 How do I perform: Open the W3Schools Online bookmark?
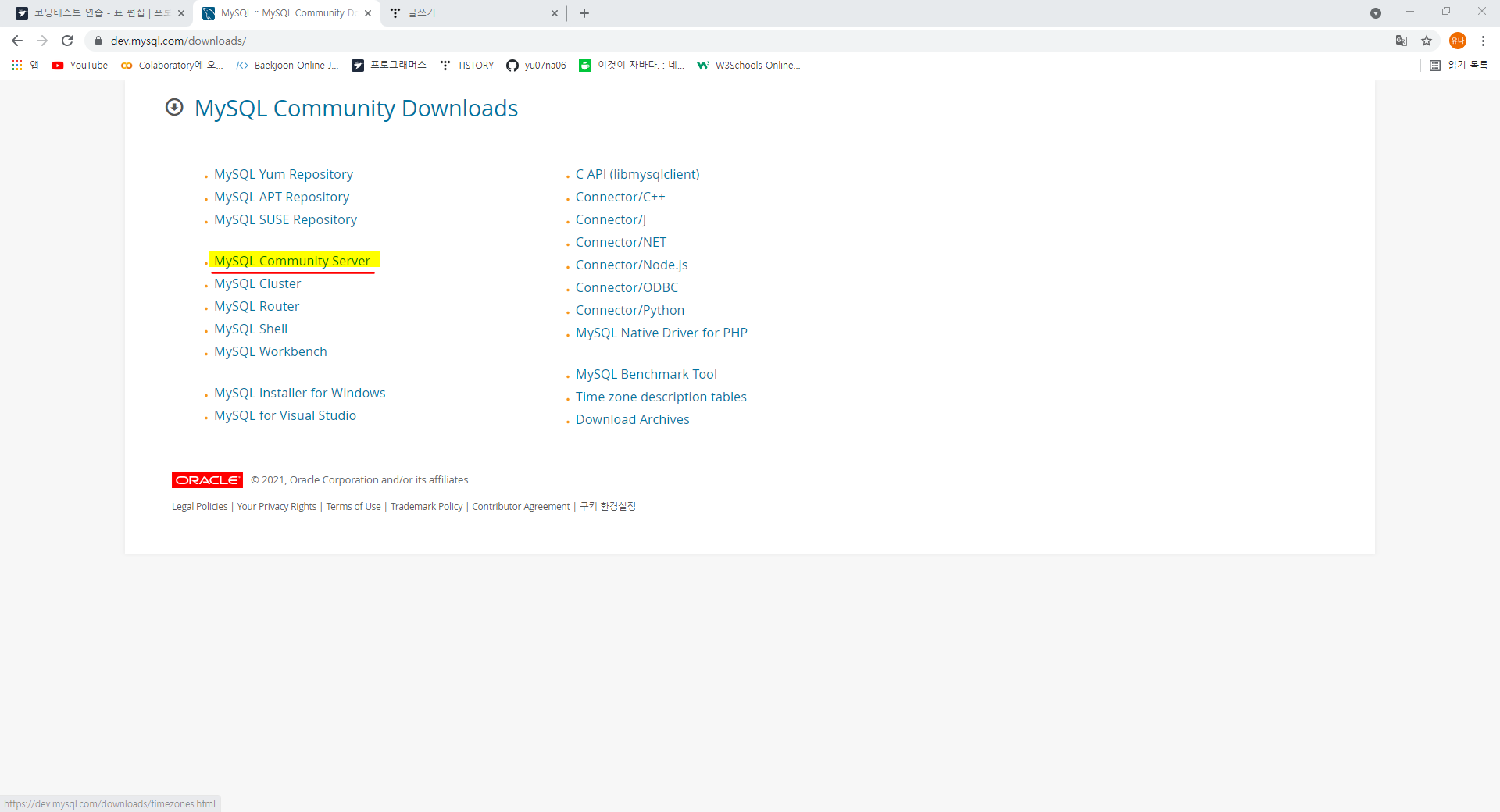point(748,66)
